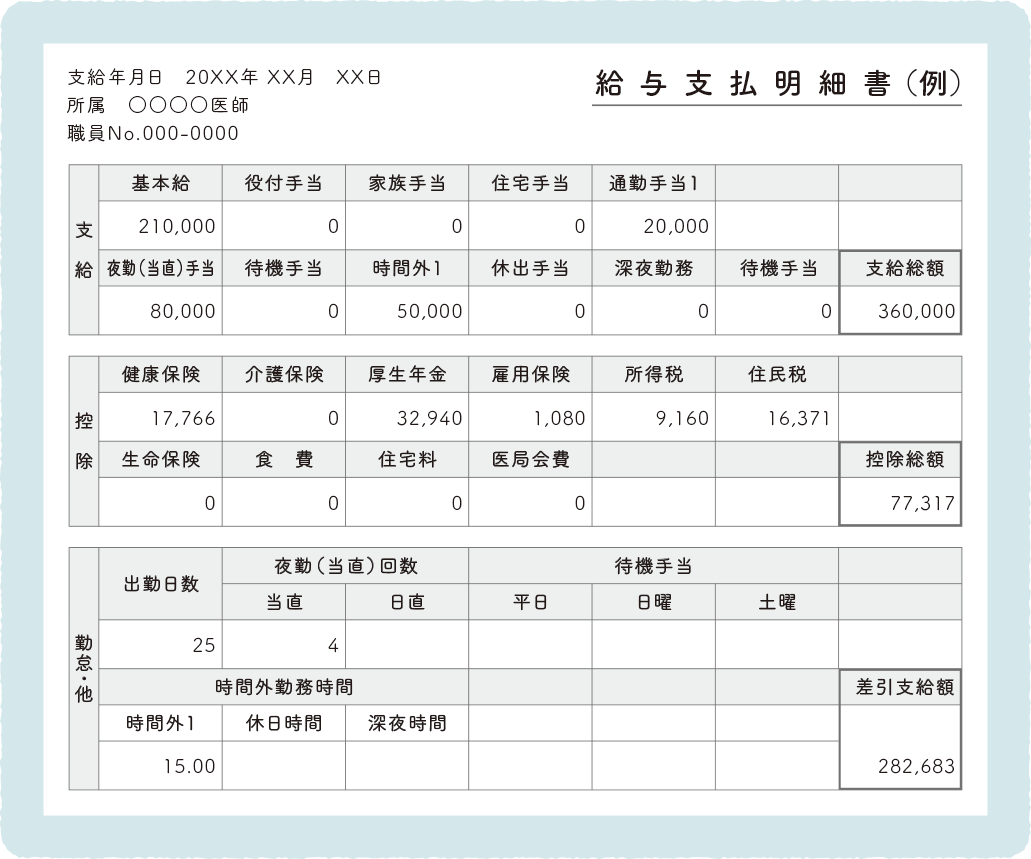Click the "雇用保険" header cell

(x=530, y=375)
